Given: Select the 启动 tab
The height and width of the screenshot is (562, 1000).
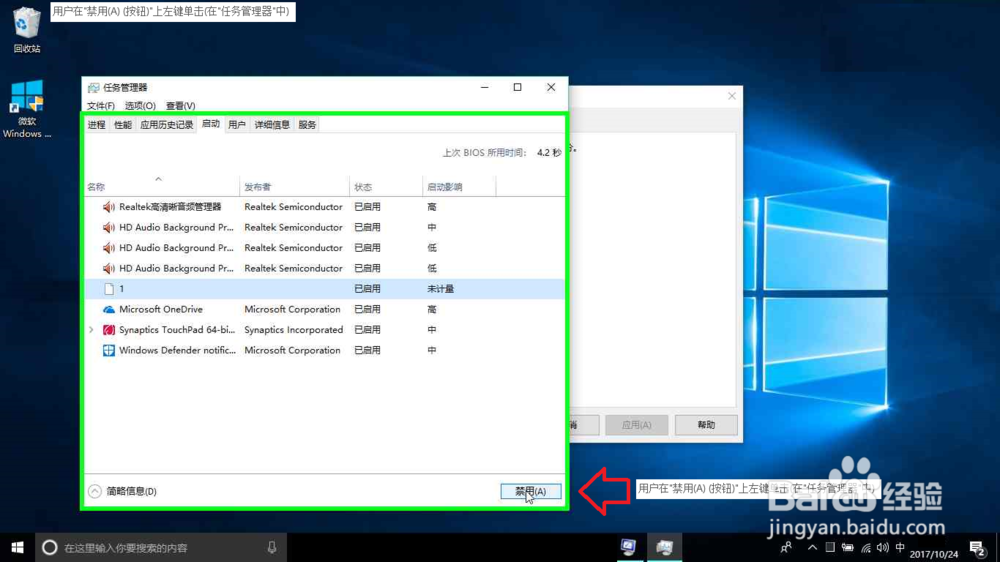Looking at the screenshot, I should [210, 124].
